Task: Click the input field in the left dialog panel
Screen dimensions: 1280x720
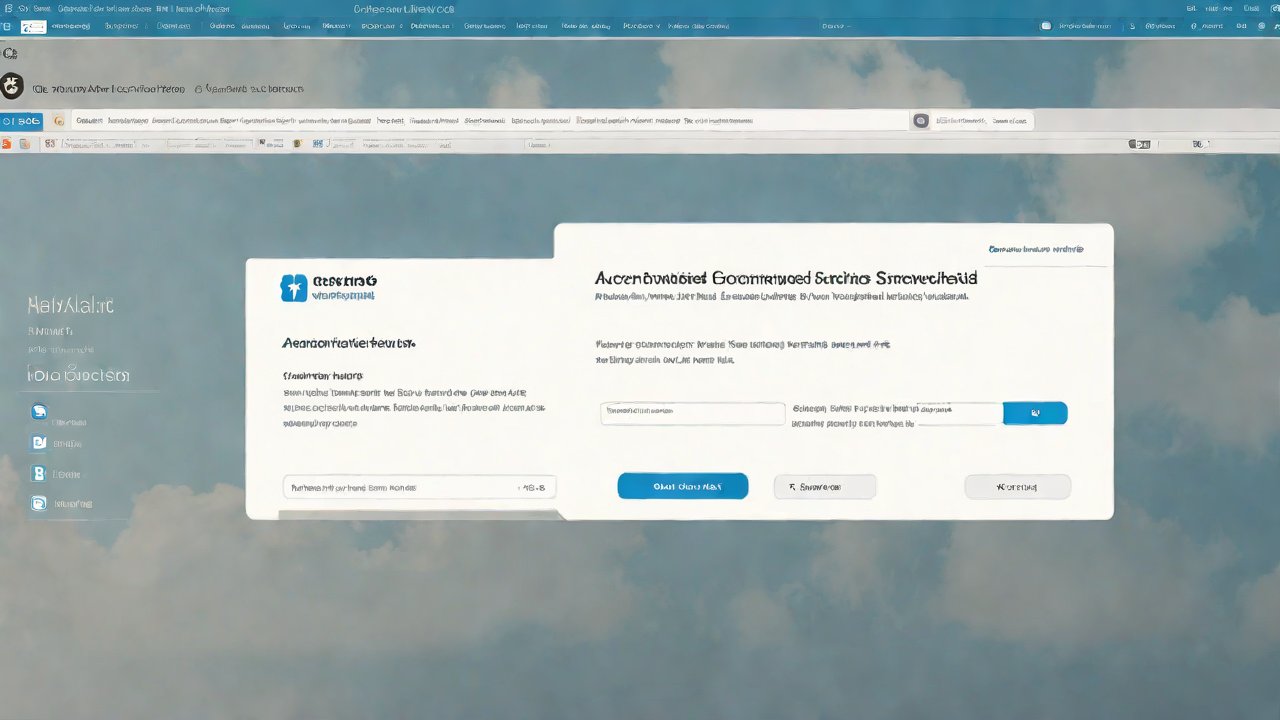Action: point(419,488)
